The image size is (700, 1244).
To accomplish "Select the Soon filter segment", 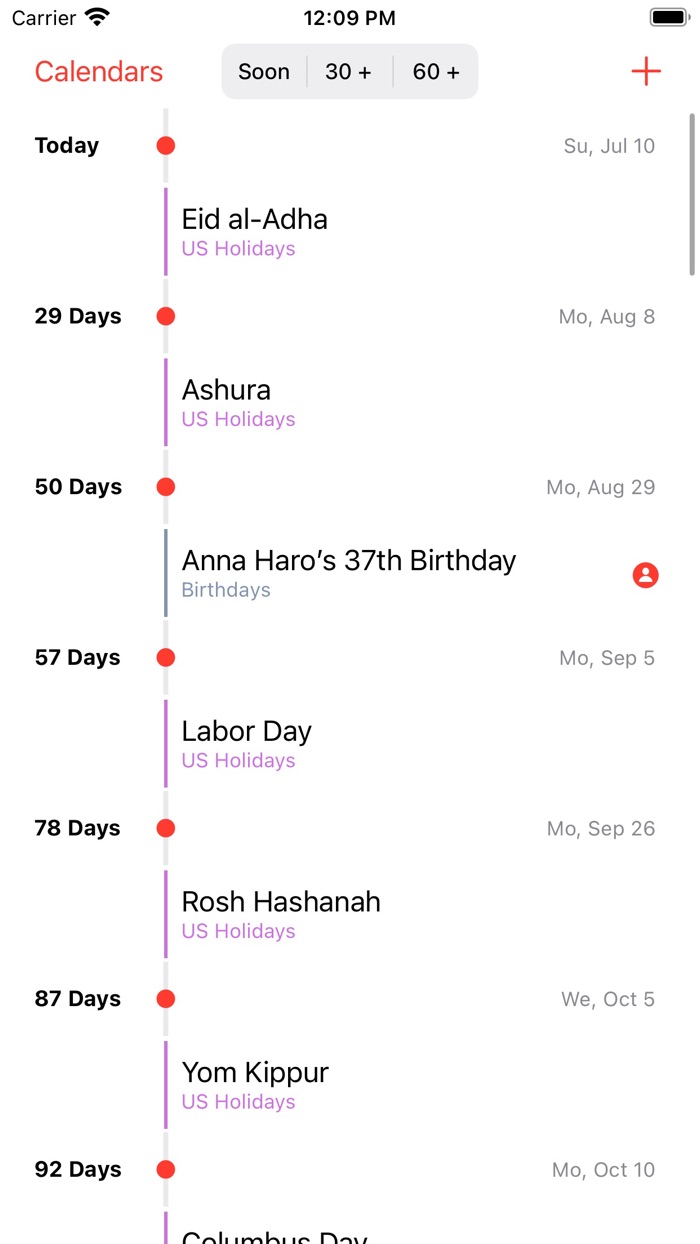I will [263, 71].
